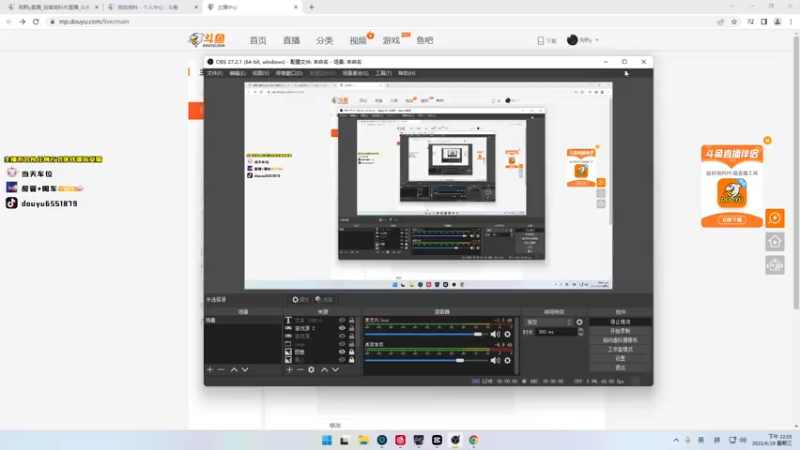Open Douyu Categories nav link
Viewport: 800px width, 450px height.
click(x=324, y=40)
